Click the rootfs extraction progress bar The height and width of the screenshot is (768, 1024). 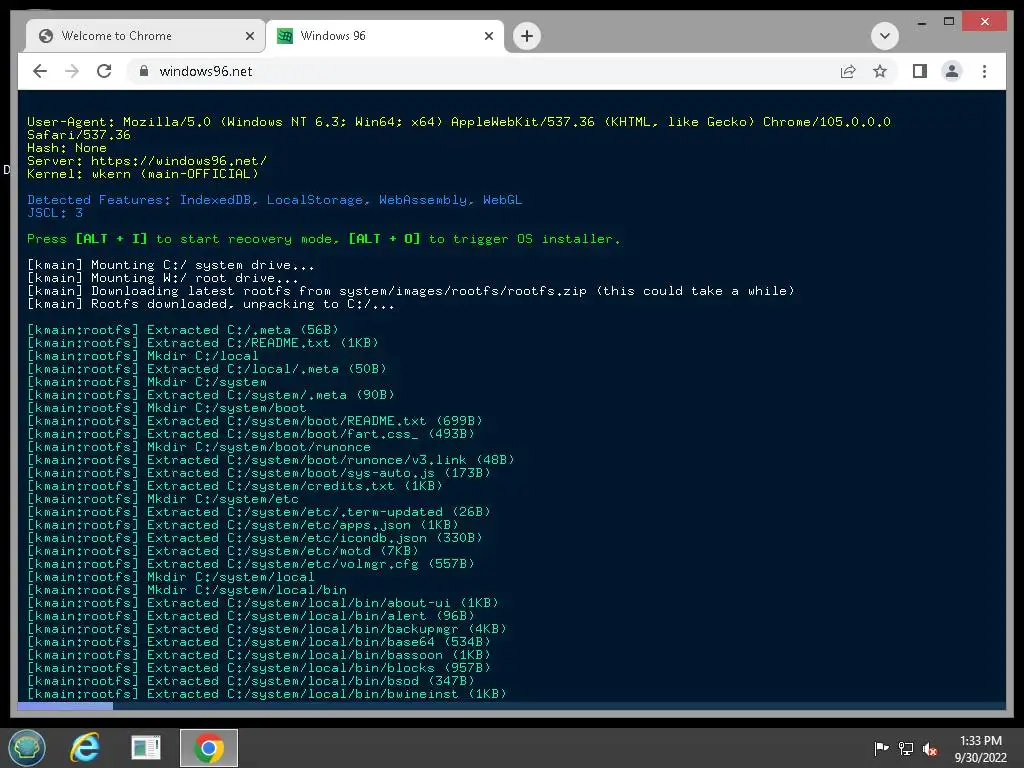point(512,706)
